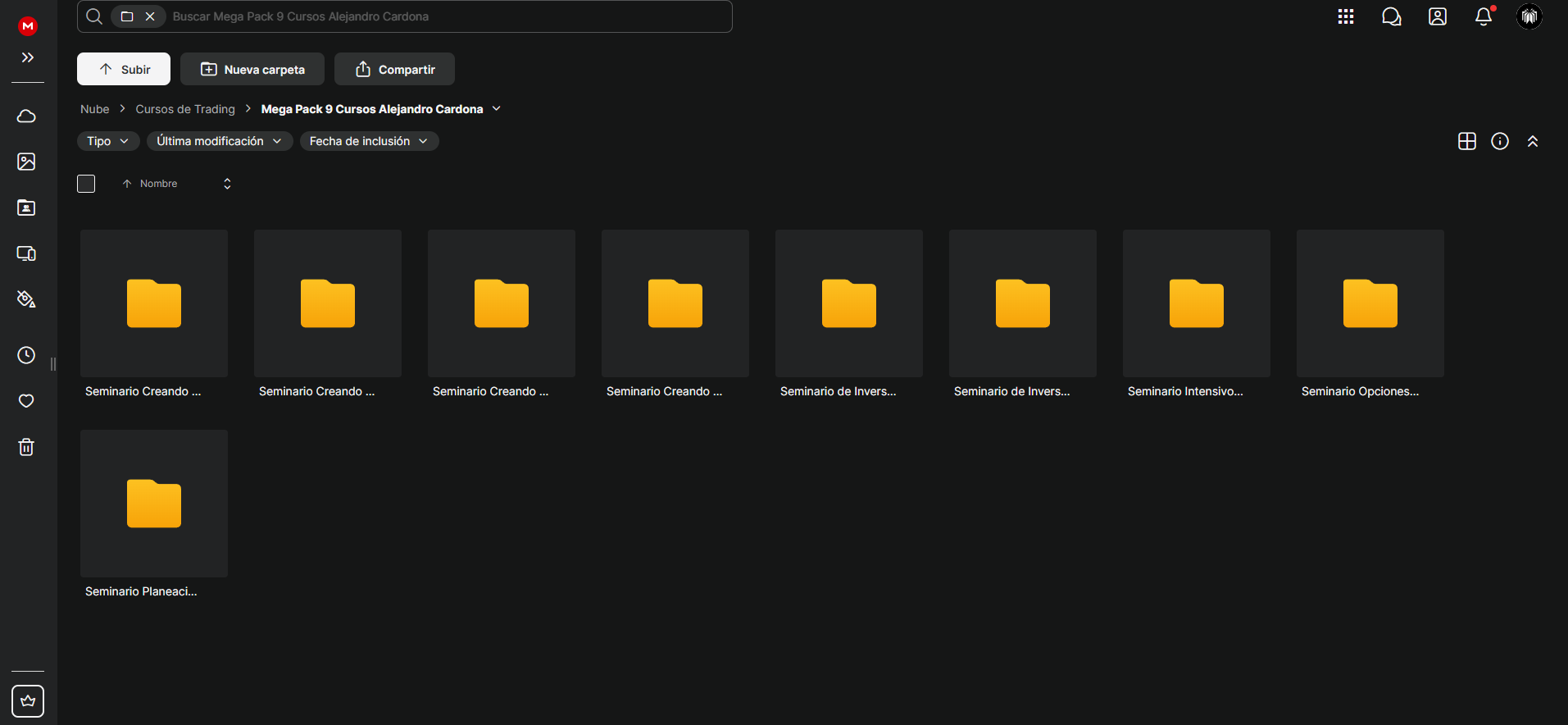Open the Rubbish bin in sidebar
Image resolution: width=1568 pixels, height=725 pixels.
pyautogui.click(x=26, y=447)
